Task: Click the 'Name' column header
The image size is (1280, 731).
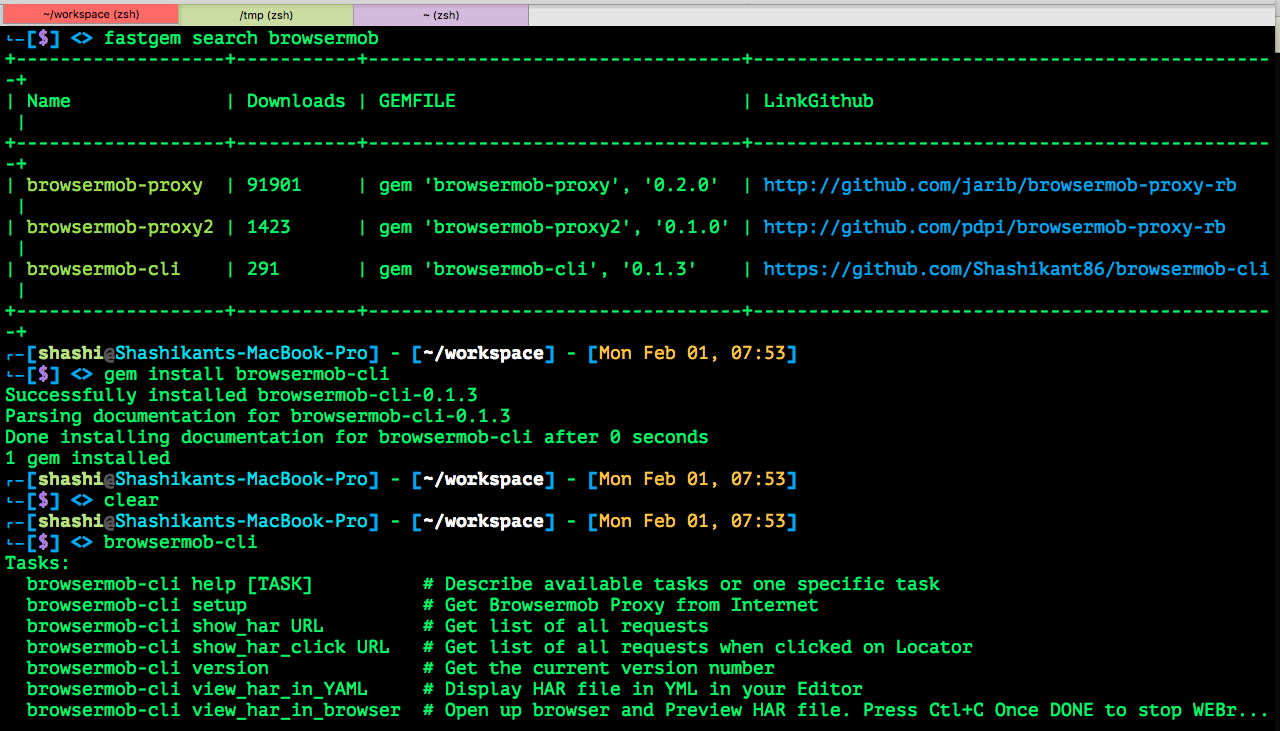Action: [49, 101]
